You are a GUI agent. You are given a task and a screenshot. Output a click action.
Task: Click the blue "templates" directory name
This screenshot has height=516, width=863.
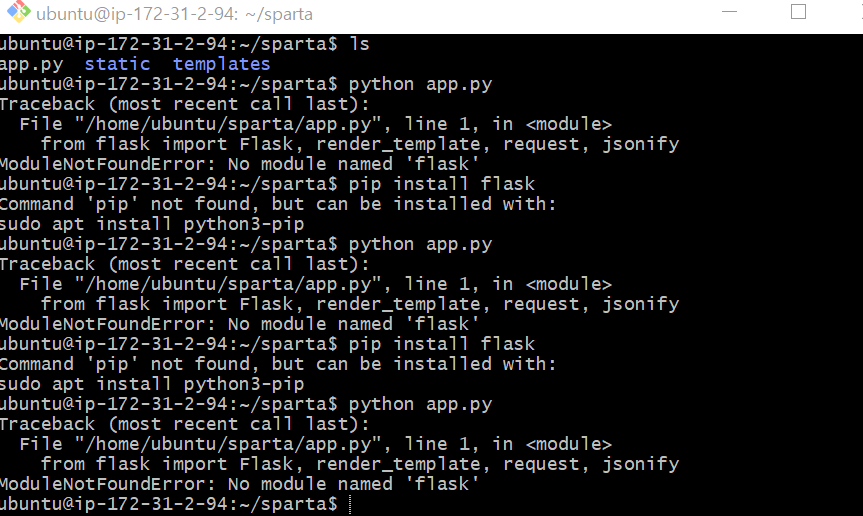[x=221, y=64]
